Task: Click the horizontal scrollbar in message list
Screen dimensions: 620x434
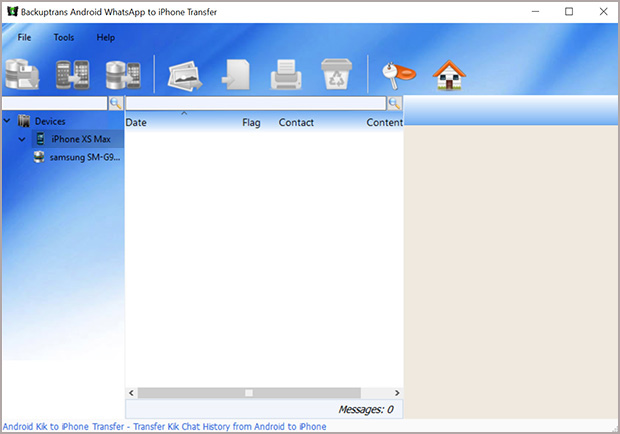Action: (264, 393)
